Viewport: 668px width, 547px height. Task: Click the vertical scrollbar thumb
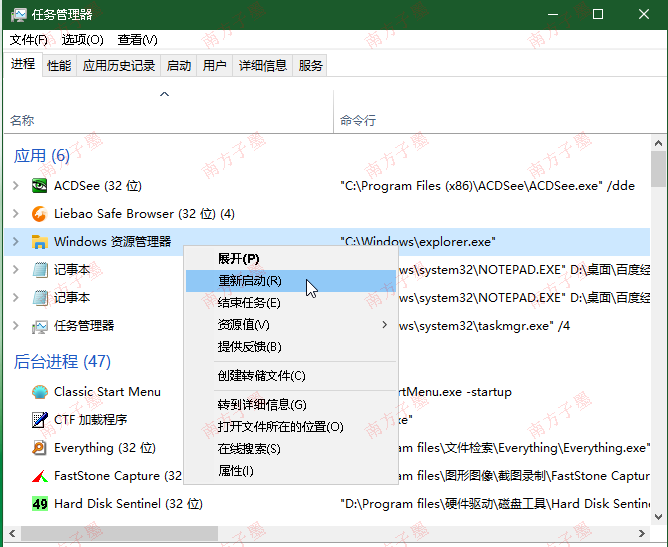[x=659, y=169]
